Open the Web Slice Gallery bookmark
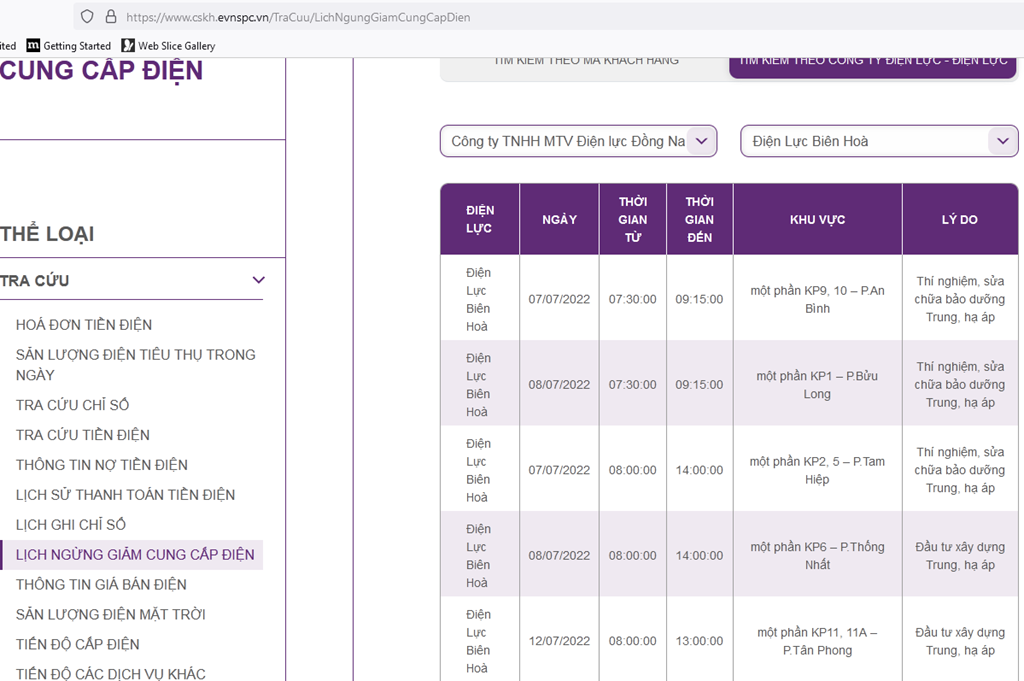 coord(168,46)
